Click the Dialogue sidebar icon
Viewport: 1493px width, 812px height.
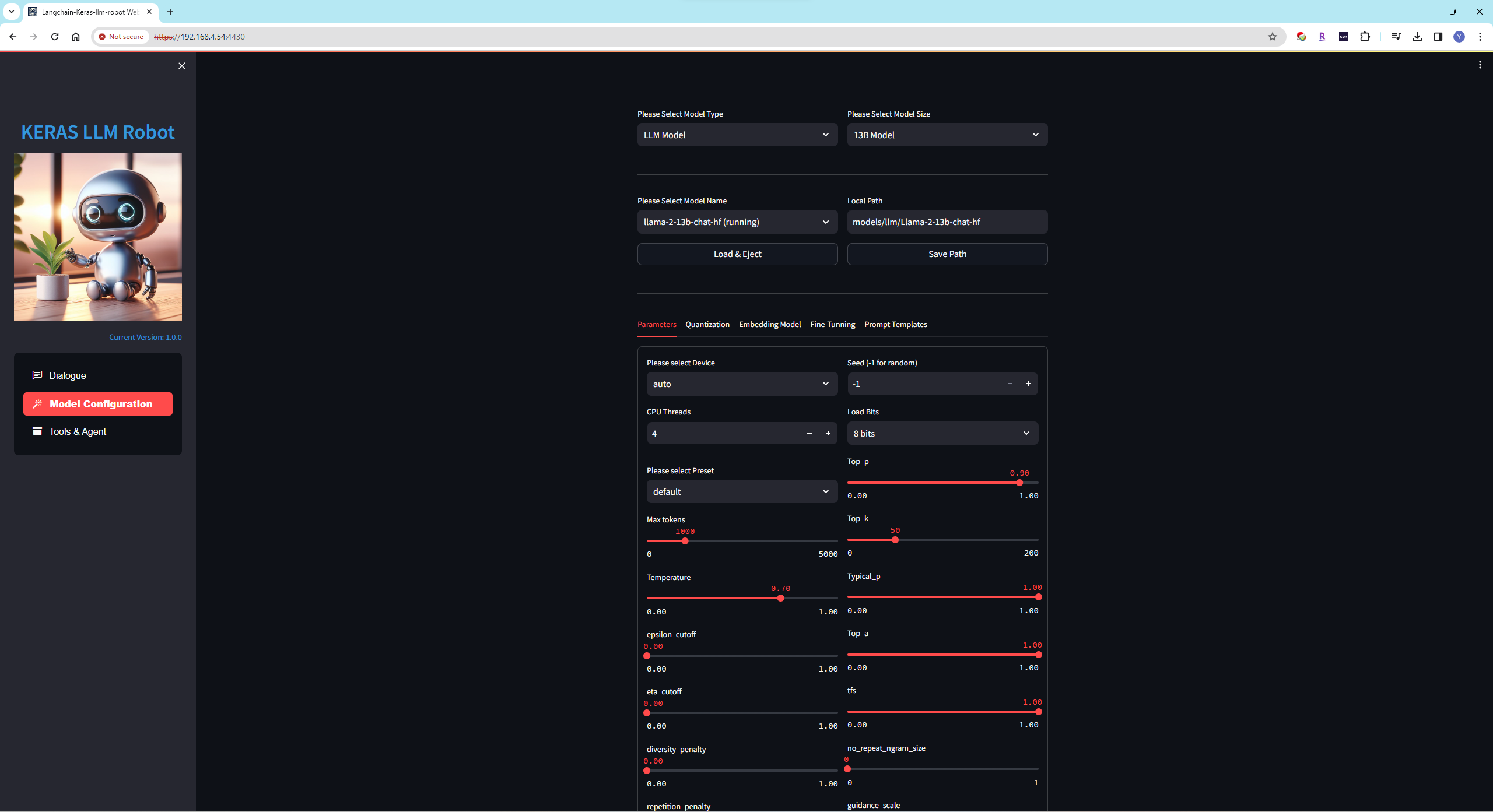[67, 374]
